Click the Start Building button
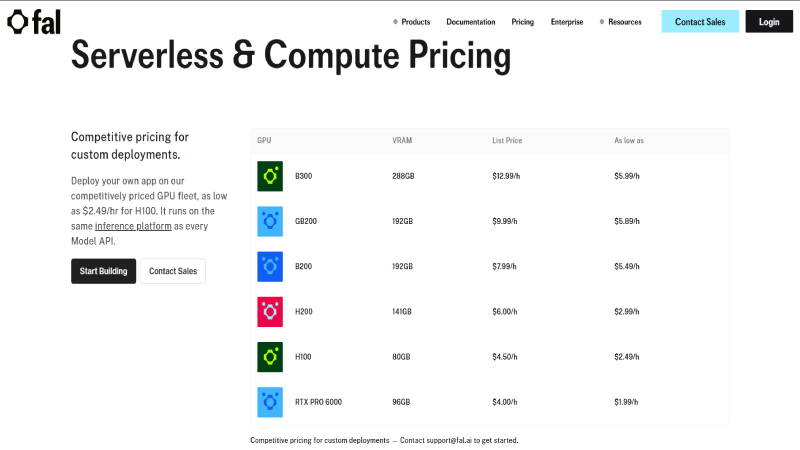 (x=104, y=271)
